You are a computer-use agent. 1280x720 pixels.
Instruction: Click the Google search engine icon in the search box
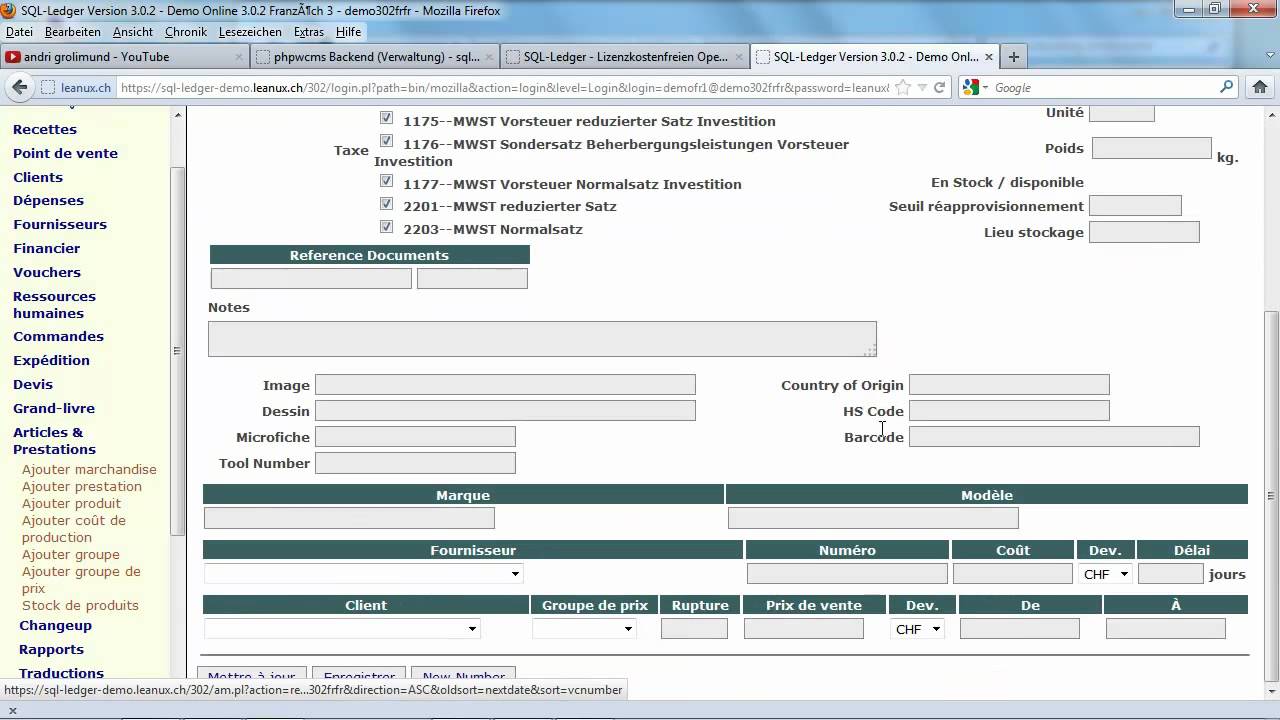970,87
